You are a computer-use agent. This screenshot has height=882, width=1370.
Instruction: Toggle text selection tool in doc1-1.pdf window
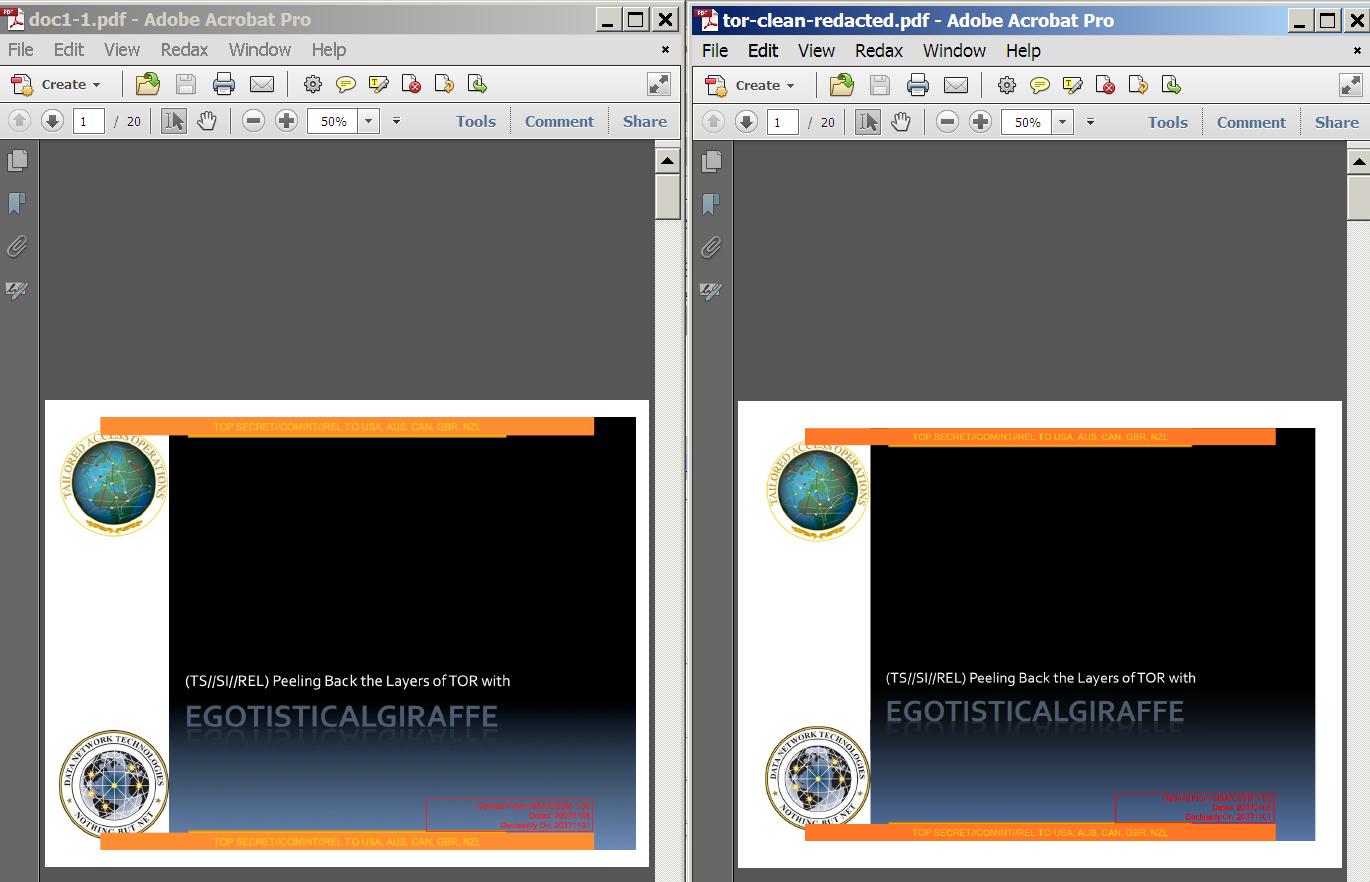click(174, 121)
